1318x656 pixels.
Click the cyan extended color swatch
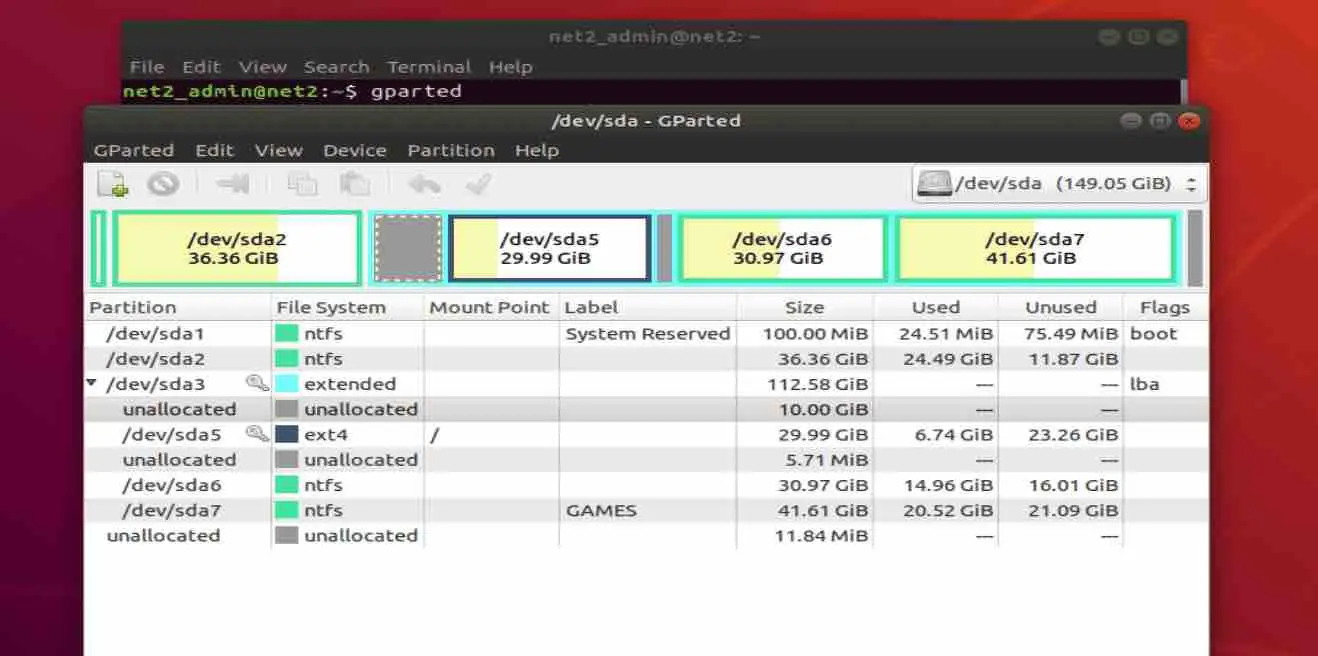(287, 384)
